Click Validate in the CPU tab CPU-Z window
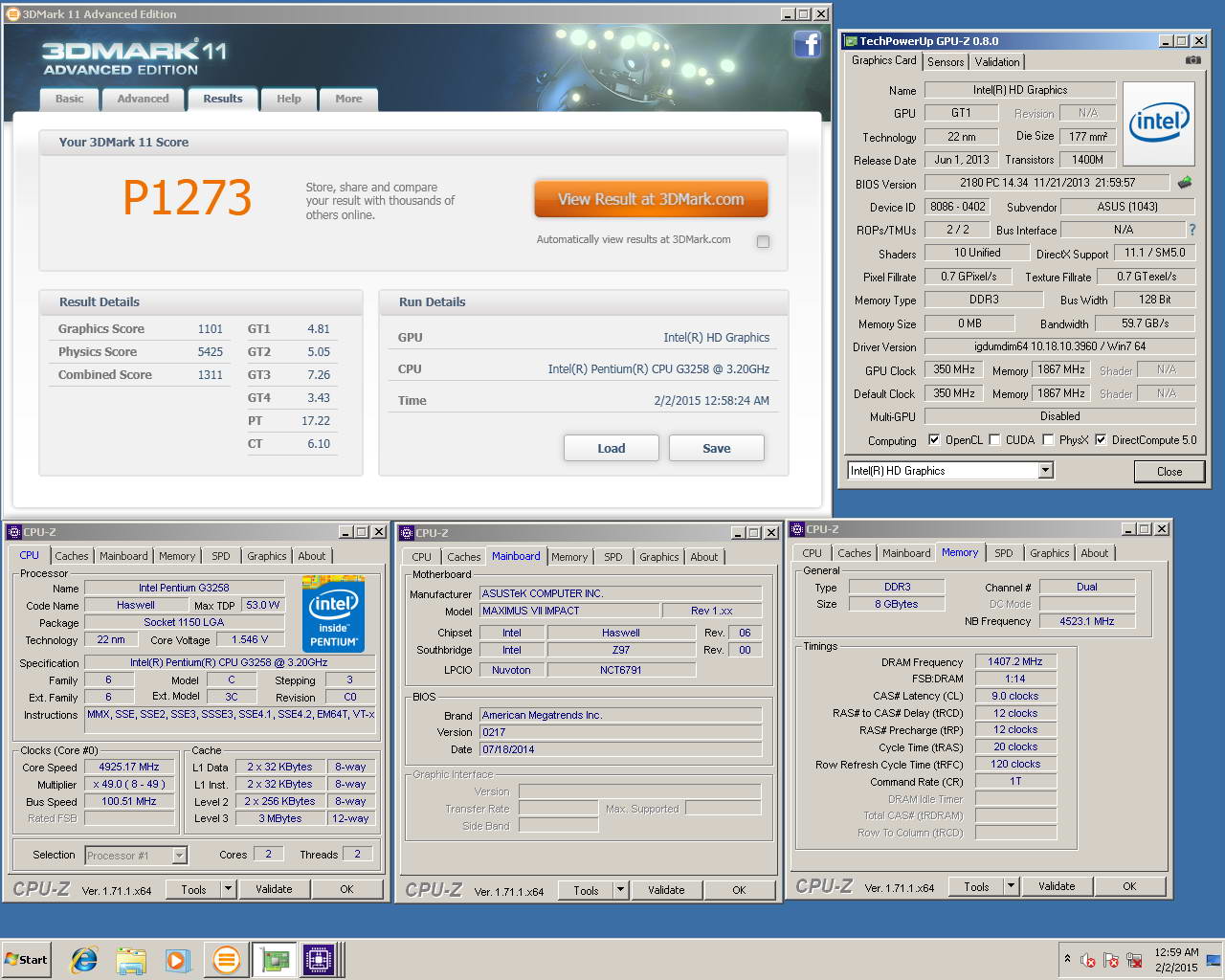1225x980 pixels. point(274,889)
